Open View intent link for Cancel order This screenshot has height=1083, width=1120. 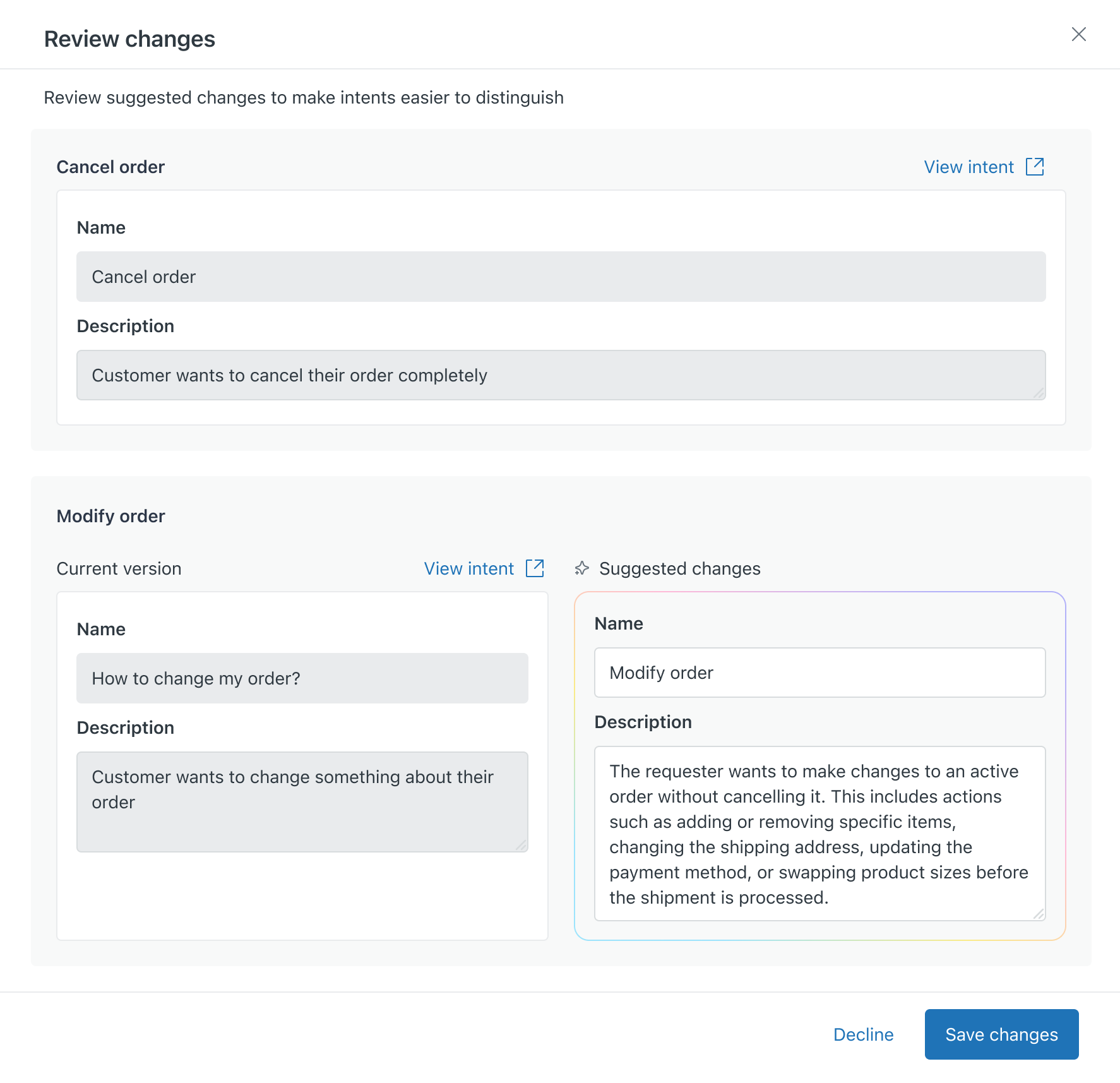point(968,167)
